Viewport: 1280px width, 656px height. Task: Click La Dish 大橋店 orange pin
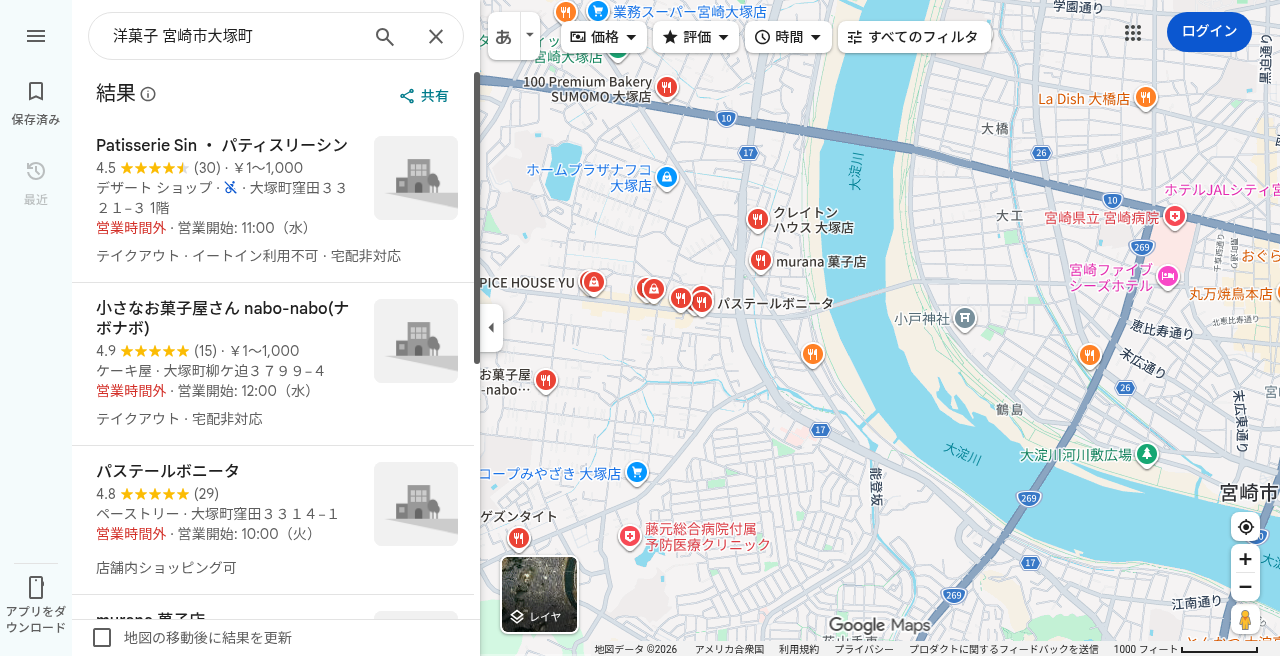pyautogui.click(x=1145, y=97)
